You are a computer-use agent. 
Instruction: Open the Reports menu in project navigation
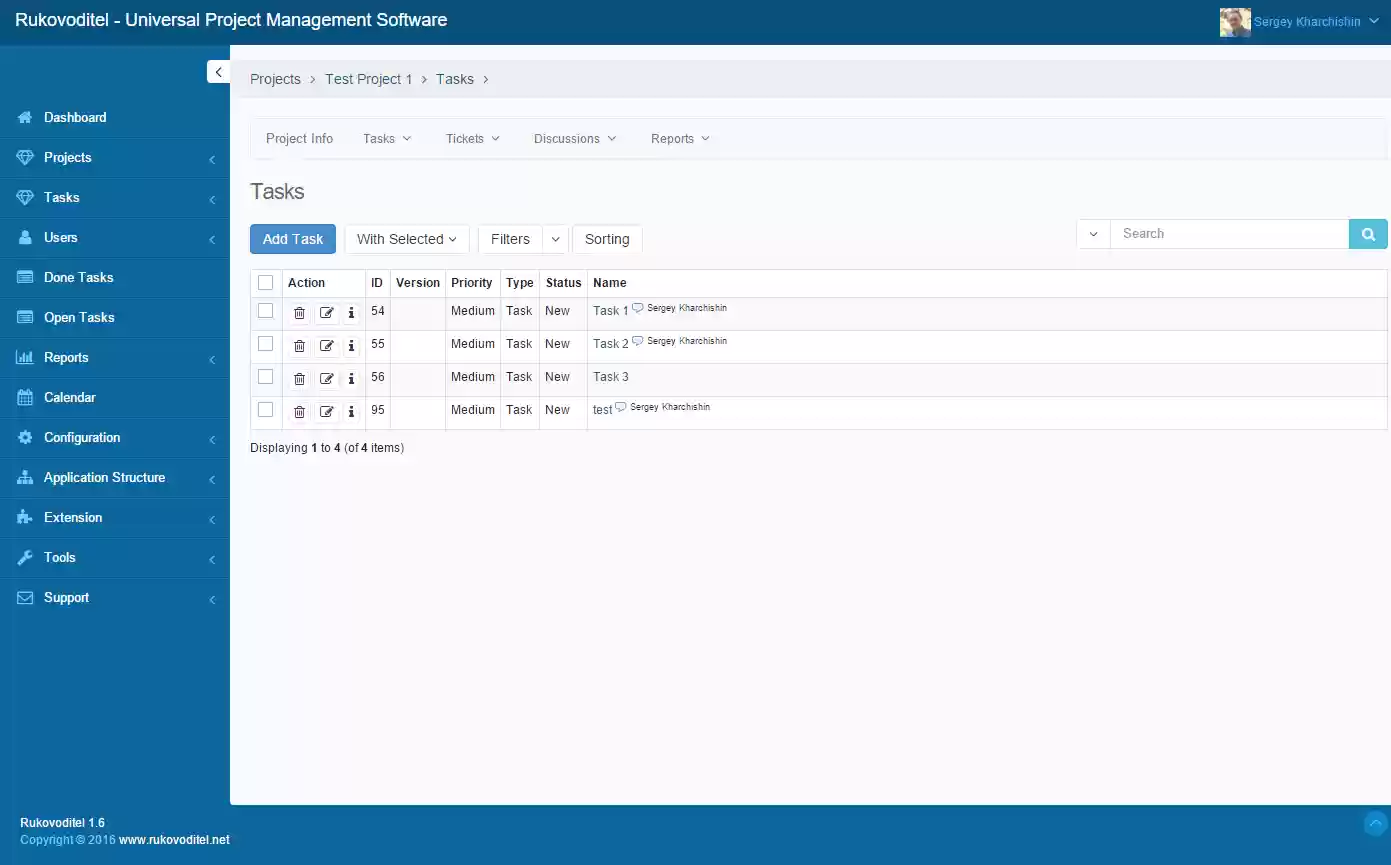[679, 138]
